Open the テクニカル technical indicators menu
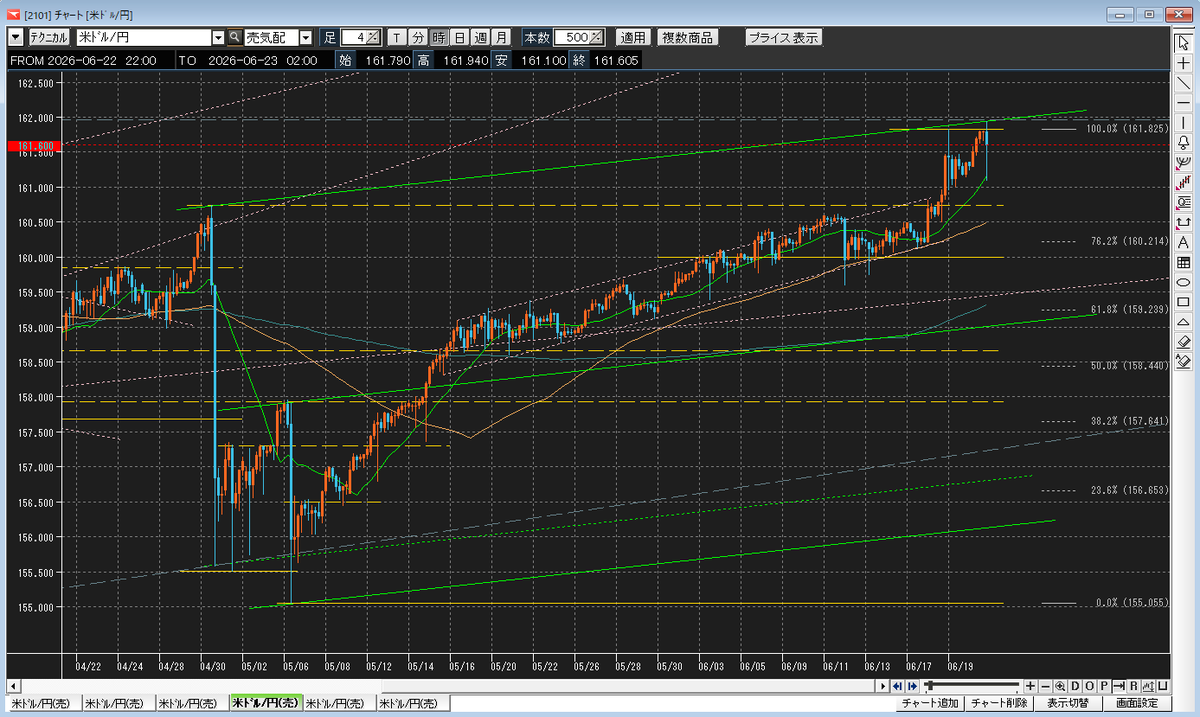The image size is (1200, 717). coord(48,37)
